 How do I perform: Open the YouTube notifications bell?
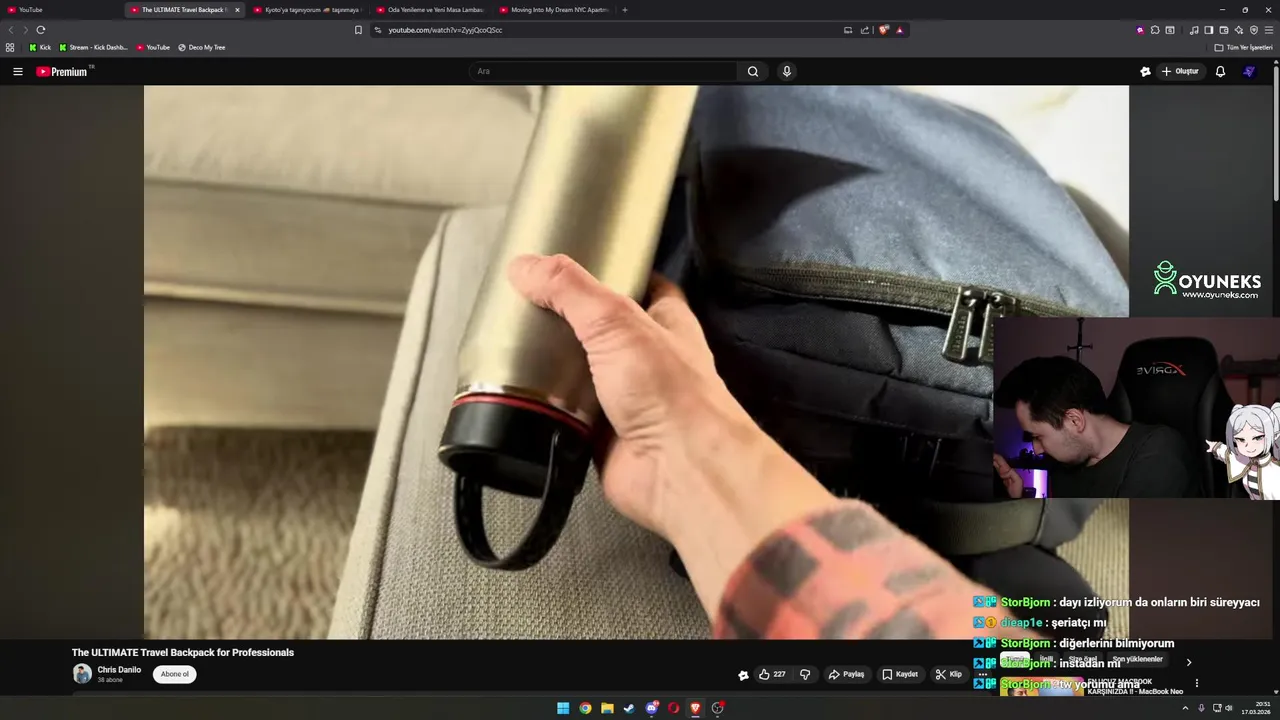tap(1220, 71)
